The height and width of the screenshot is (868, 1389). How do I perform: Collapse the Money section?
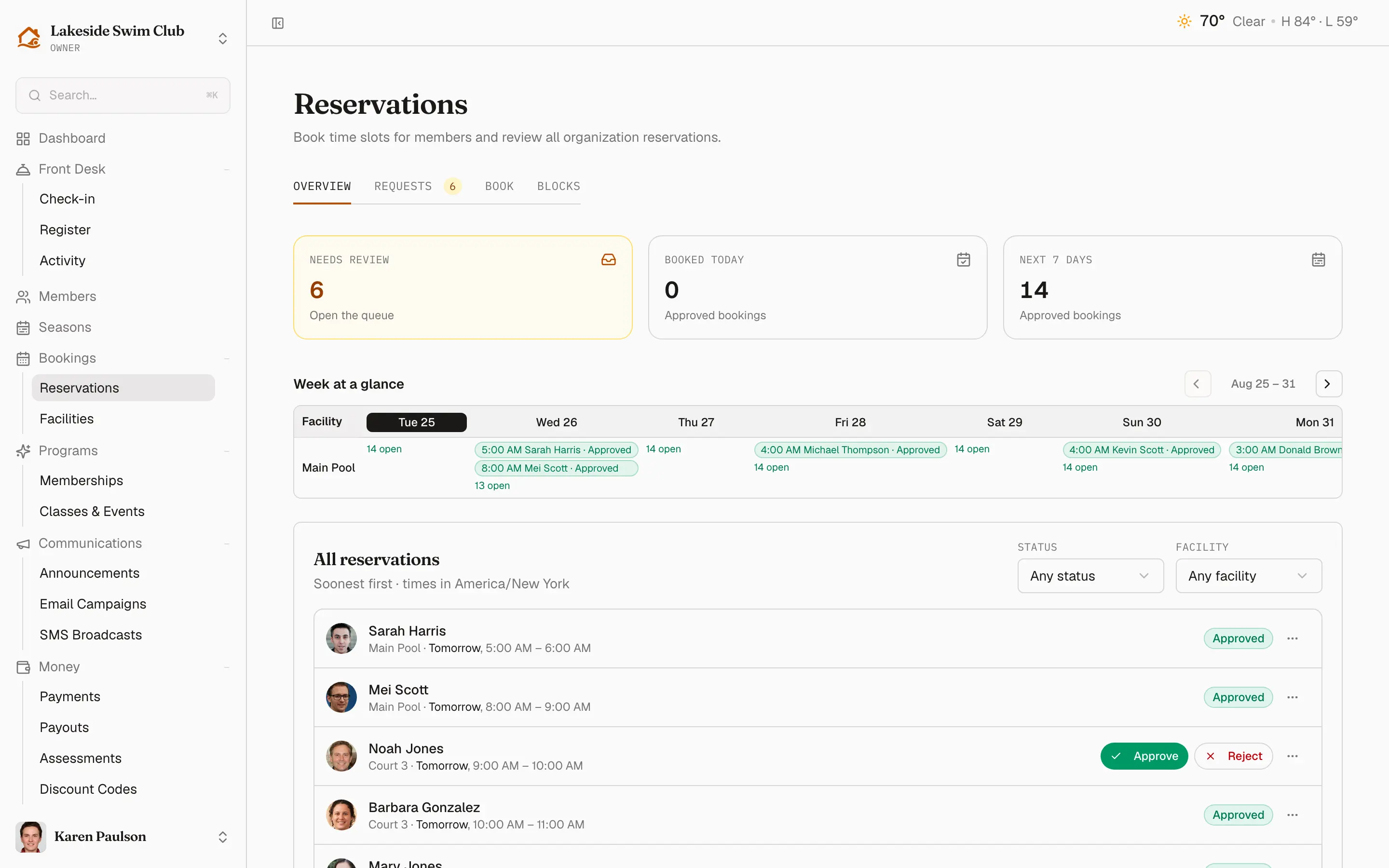click(x=227, y=667)
